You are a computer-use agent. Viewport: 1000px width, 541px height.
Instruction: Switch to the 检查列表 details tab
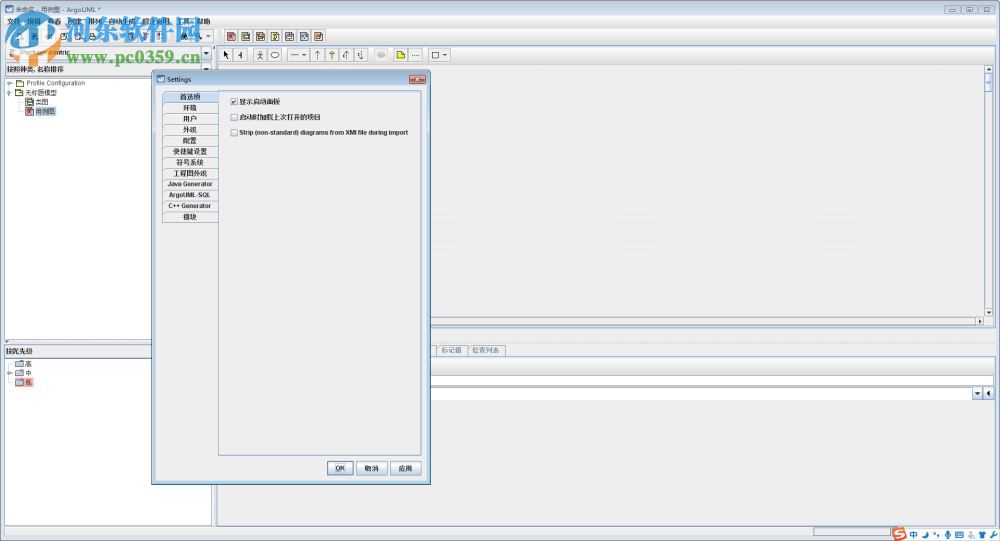tap(486, 350)
